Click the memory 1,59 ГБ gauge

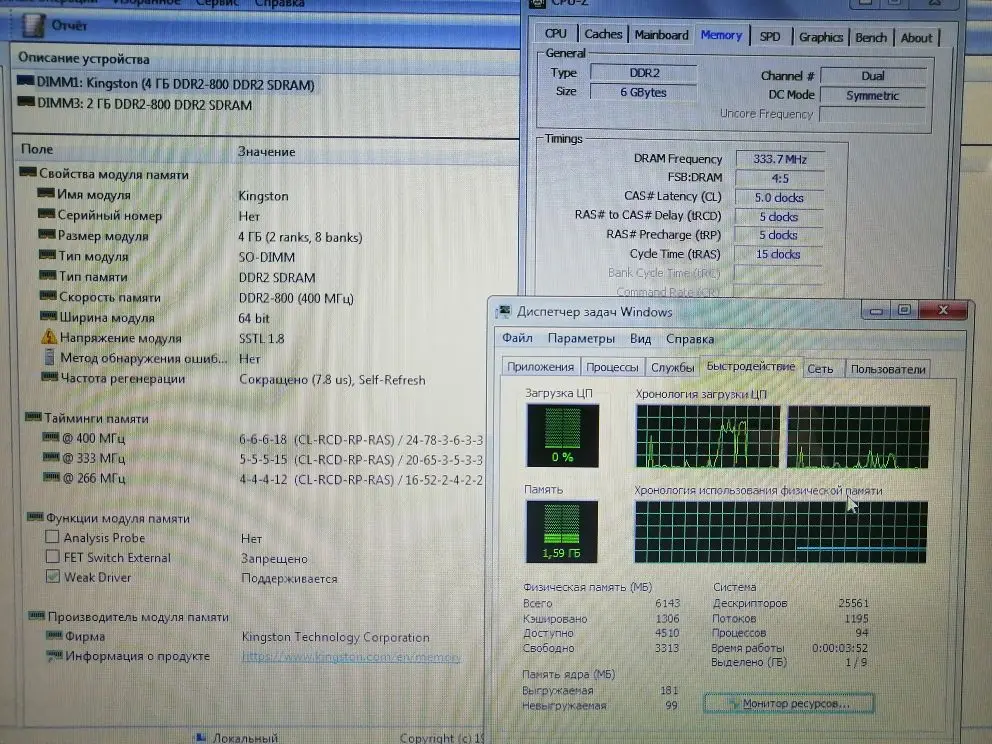[561, 531]
